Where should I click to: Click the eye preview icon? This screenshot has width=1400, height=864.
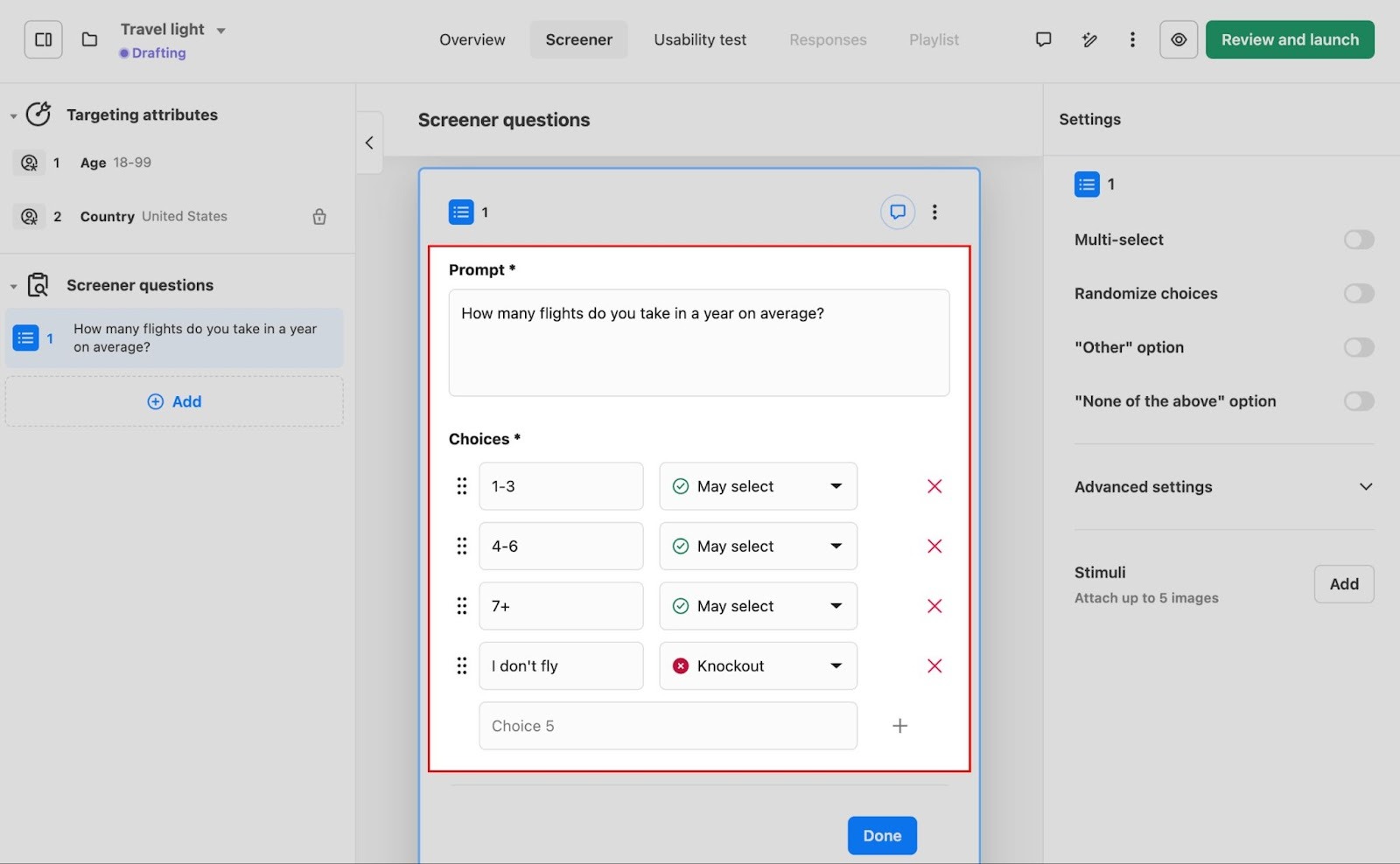click(x=1179, y=39)
